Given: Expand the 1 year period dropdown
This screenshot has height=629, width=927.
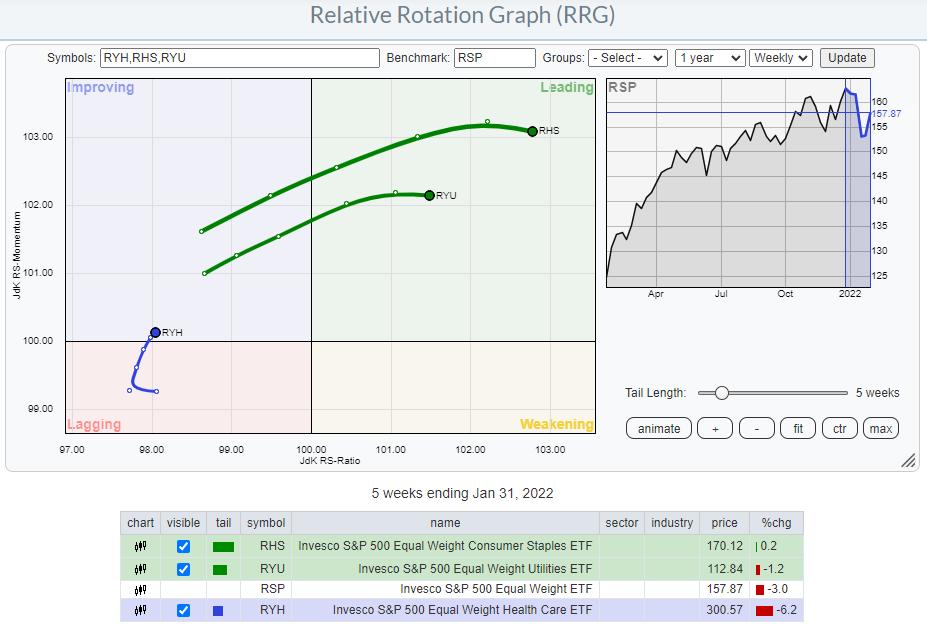Looking at the screenshot, I should [710, 58].
